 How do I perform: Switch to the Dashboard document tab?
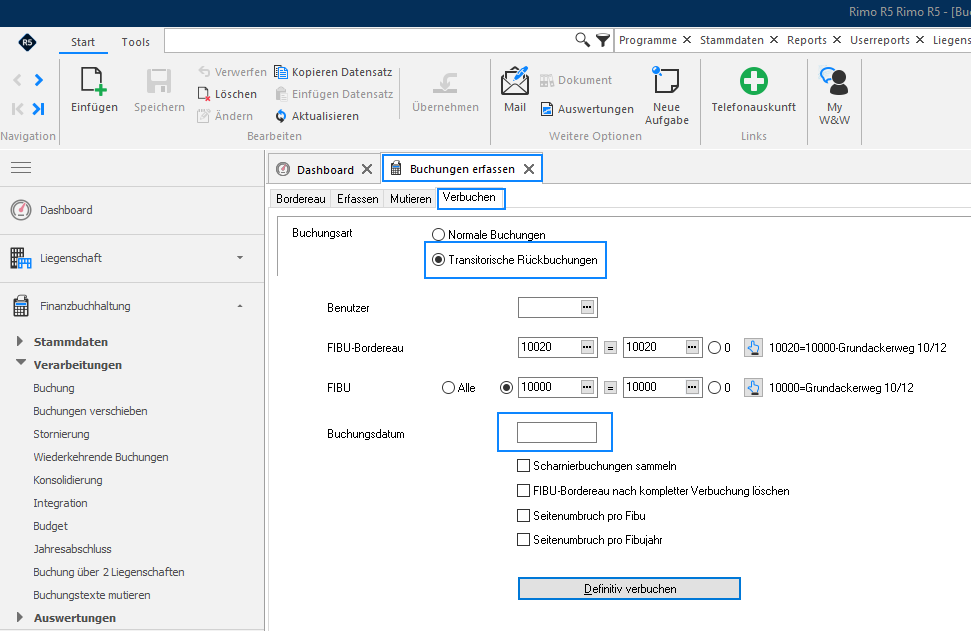click(x=325, y=170)
